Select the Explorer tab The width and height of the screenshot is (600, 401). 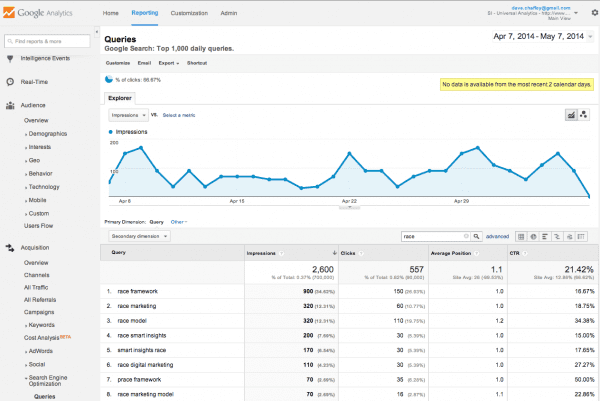120,98
